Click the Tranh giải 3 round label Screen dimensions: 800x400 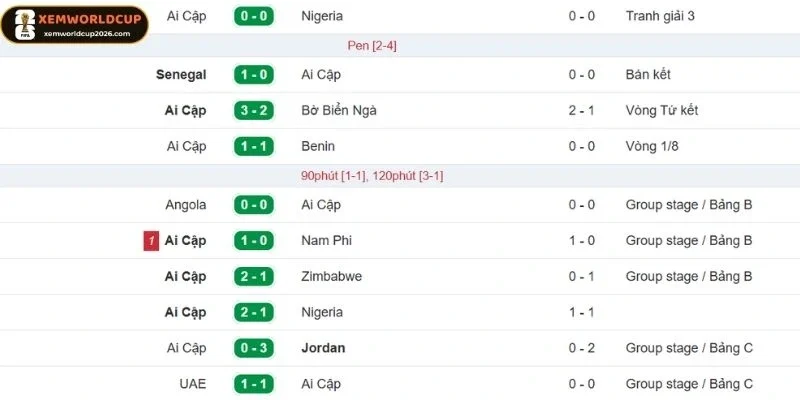tap(660, 16)
